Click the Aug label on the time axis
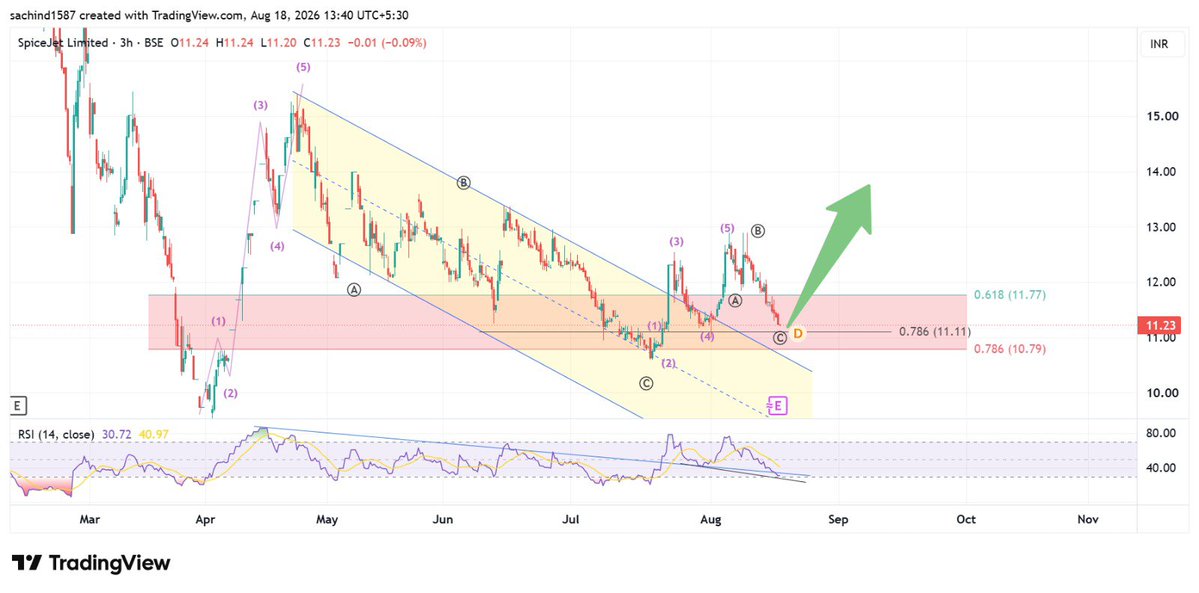Viewport: 1199px width, 593px height. tap(712, 520)
